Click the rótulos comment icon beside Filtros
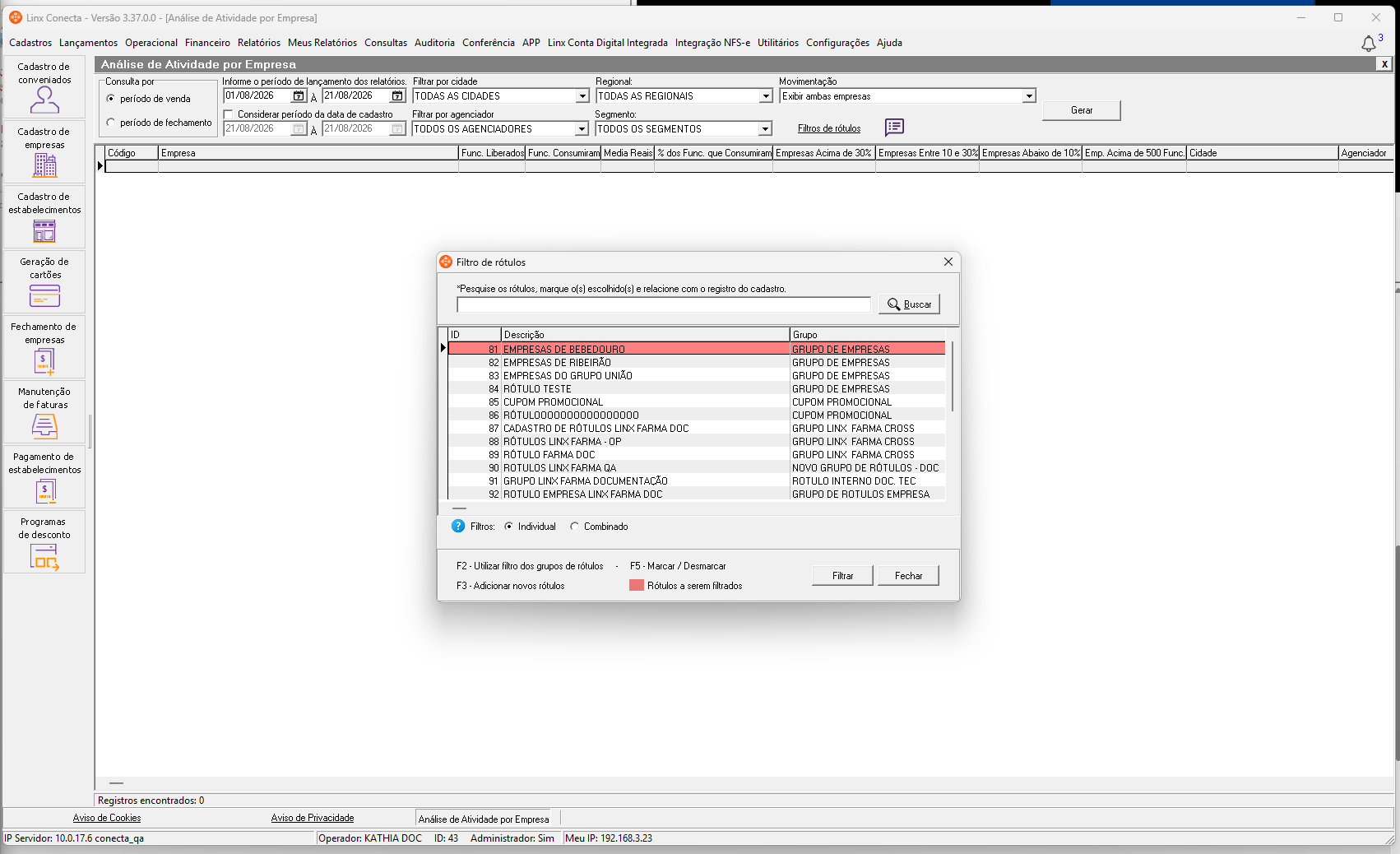This screenshot has width=1400, height=854. pos(894,128)
